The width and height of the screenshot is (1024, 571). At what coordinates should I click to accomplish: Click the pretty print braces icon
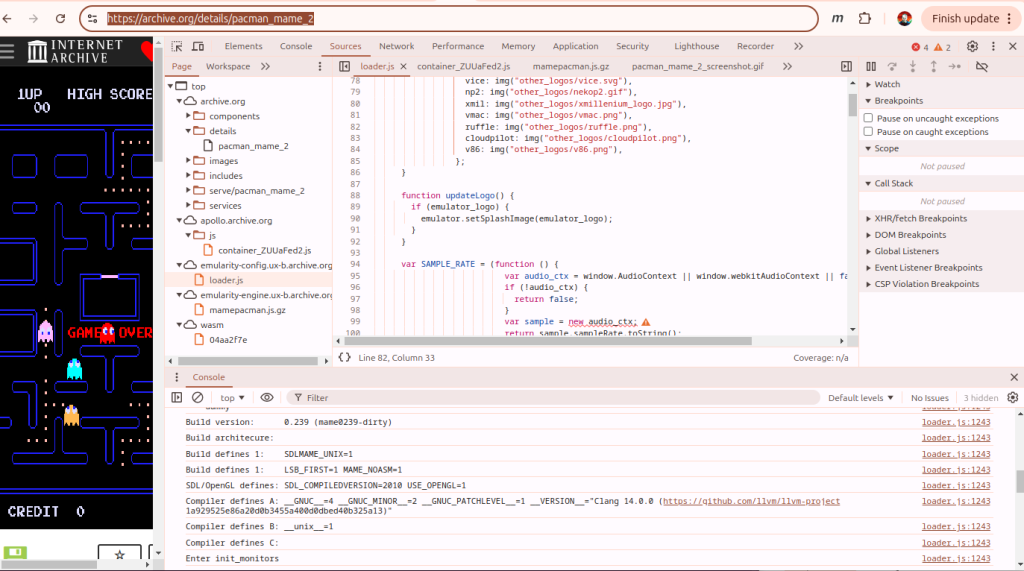(x=344, y=357)
